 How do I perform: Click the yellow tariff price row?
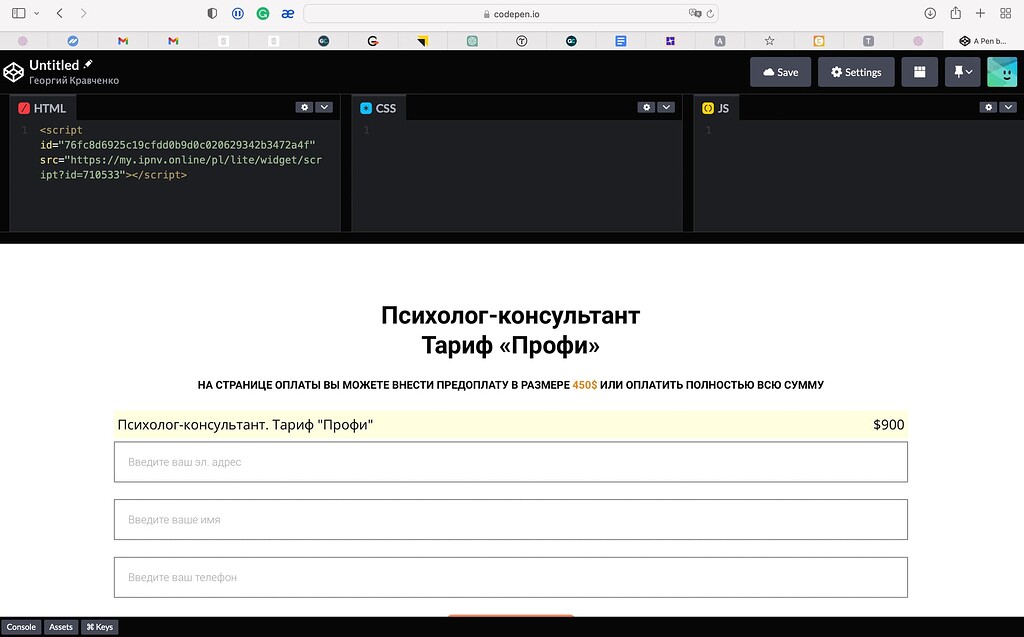pos(511,424)
